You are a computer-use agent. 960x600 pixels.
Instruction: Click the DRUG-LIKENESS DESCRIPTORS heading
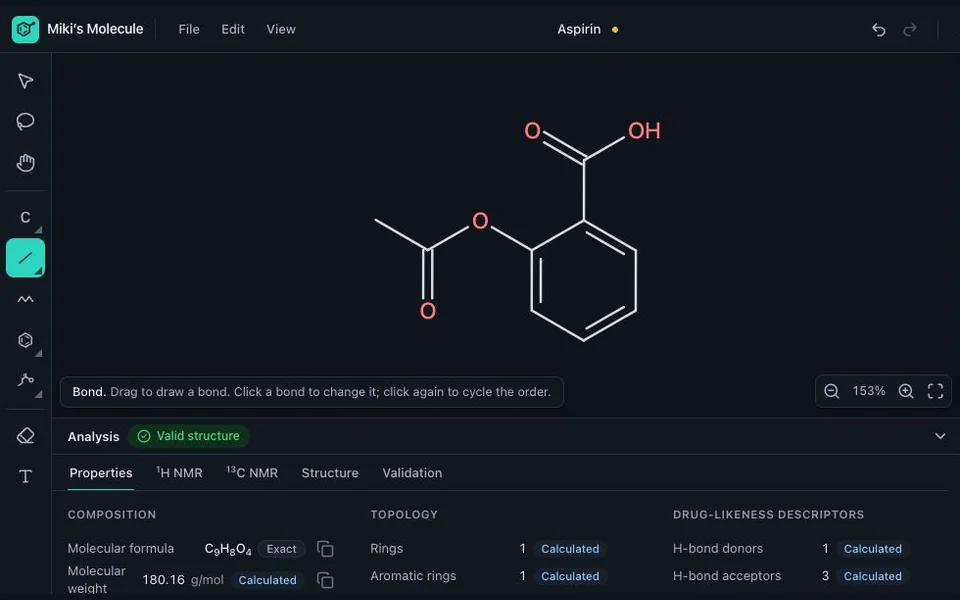point(768,514)
